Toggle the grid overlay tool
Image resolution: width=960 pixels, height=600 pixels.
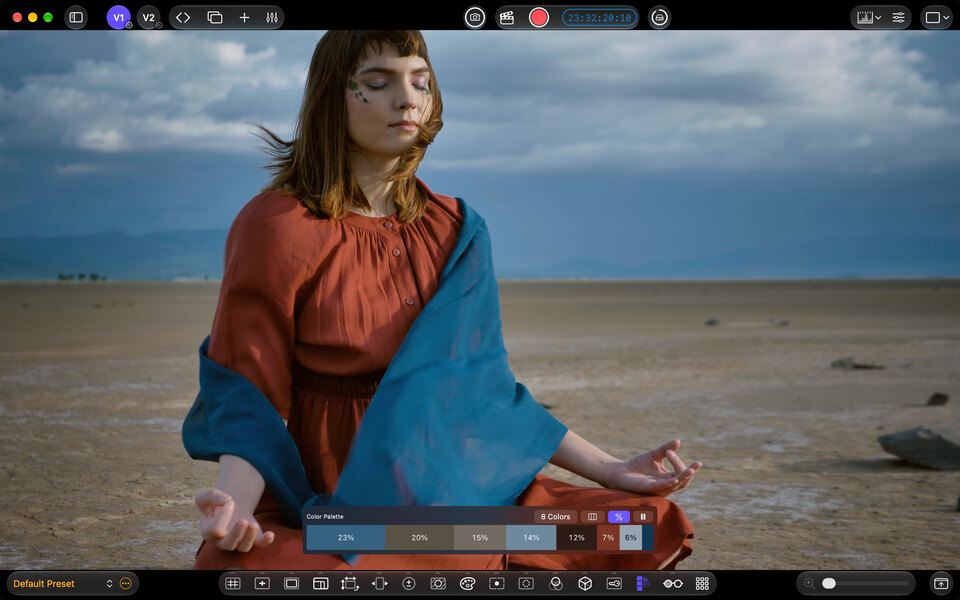pos(233,583)
